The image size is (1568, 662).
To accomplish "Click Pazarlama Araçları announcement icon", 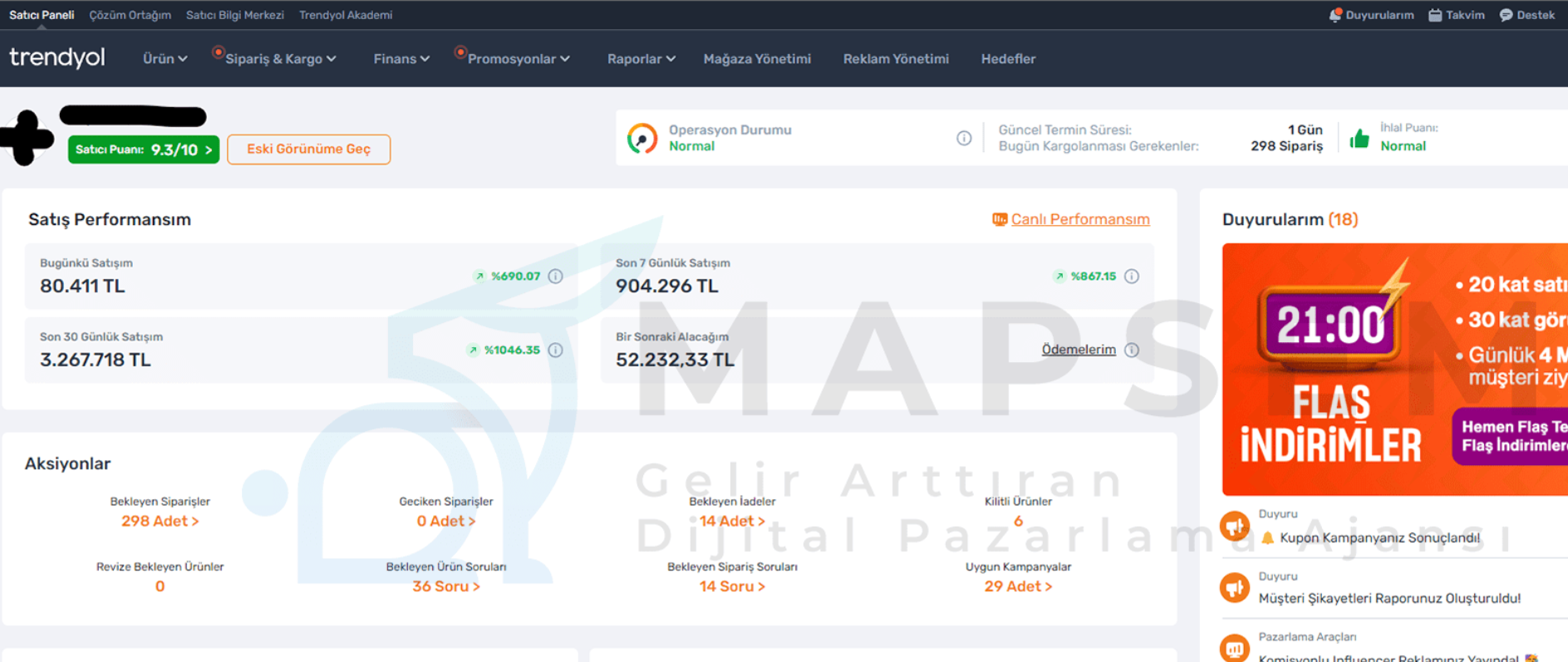I will coord(1235,648).
